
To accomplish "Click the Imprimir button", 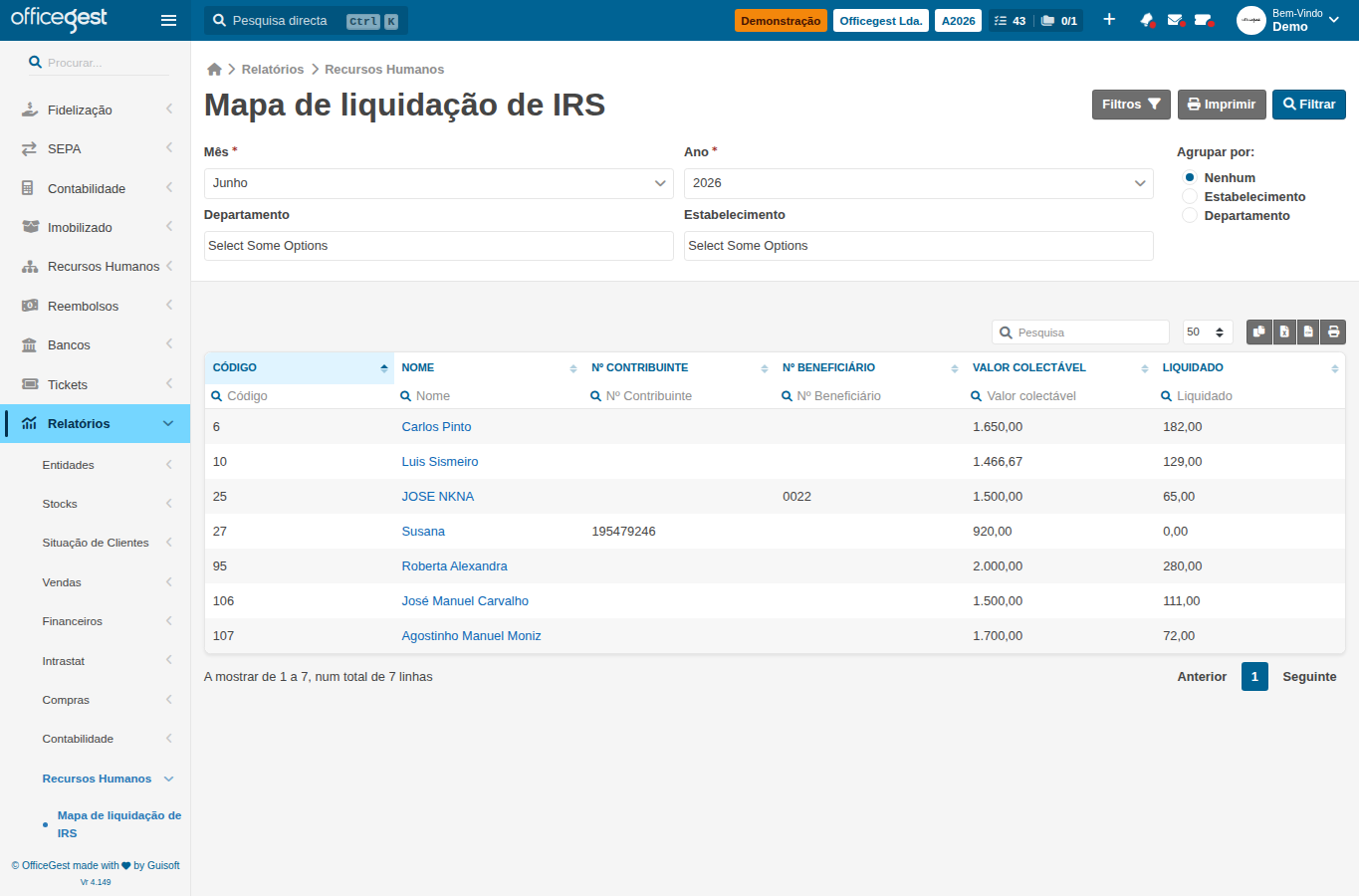I will tap(1222, 105).
